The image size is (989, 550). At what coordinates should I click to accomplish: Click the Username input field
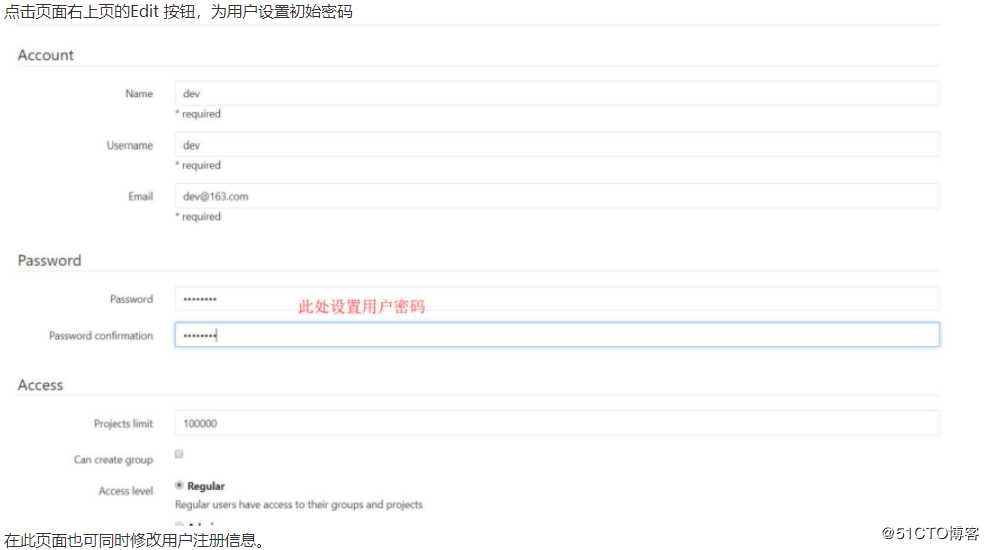[557, 145]
